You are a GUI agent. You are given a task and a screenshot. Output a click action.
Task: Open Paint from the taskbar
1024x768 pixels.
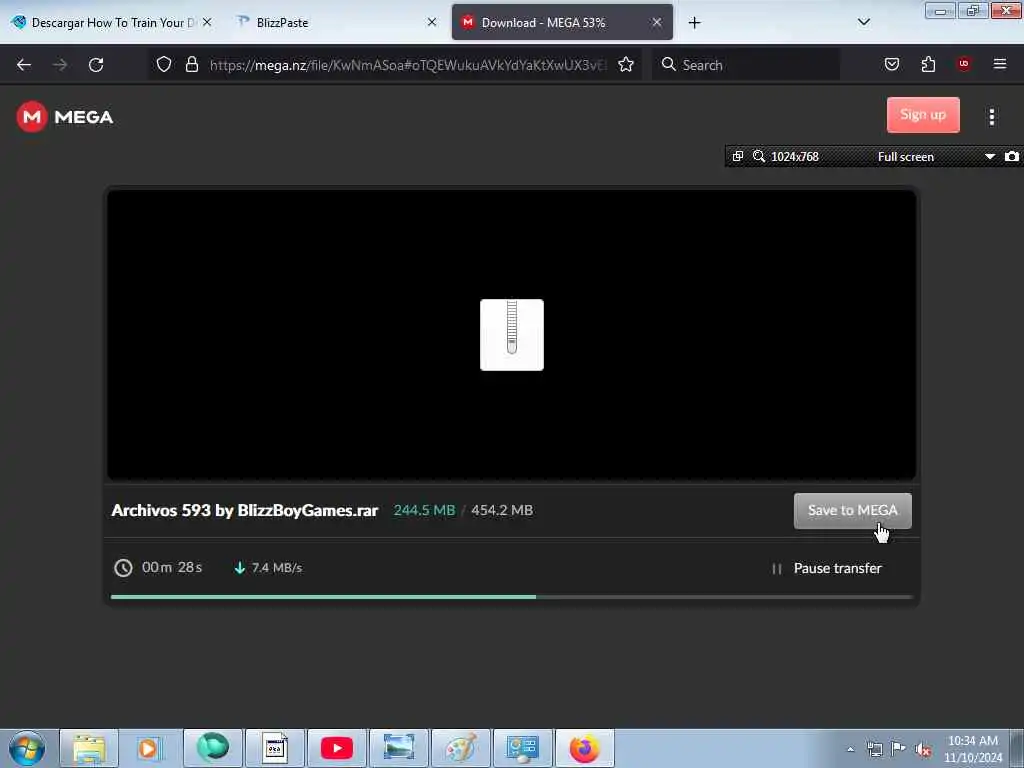coord(461,748)
